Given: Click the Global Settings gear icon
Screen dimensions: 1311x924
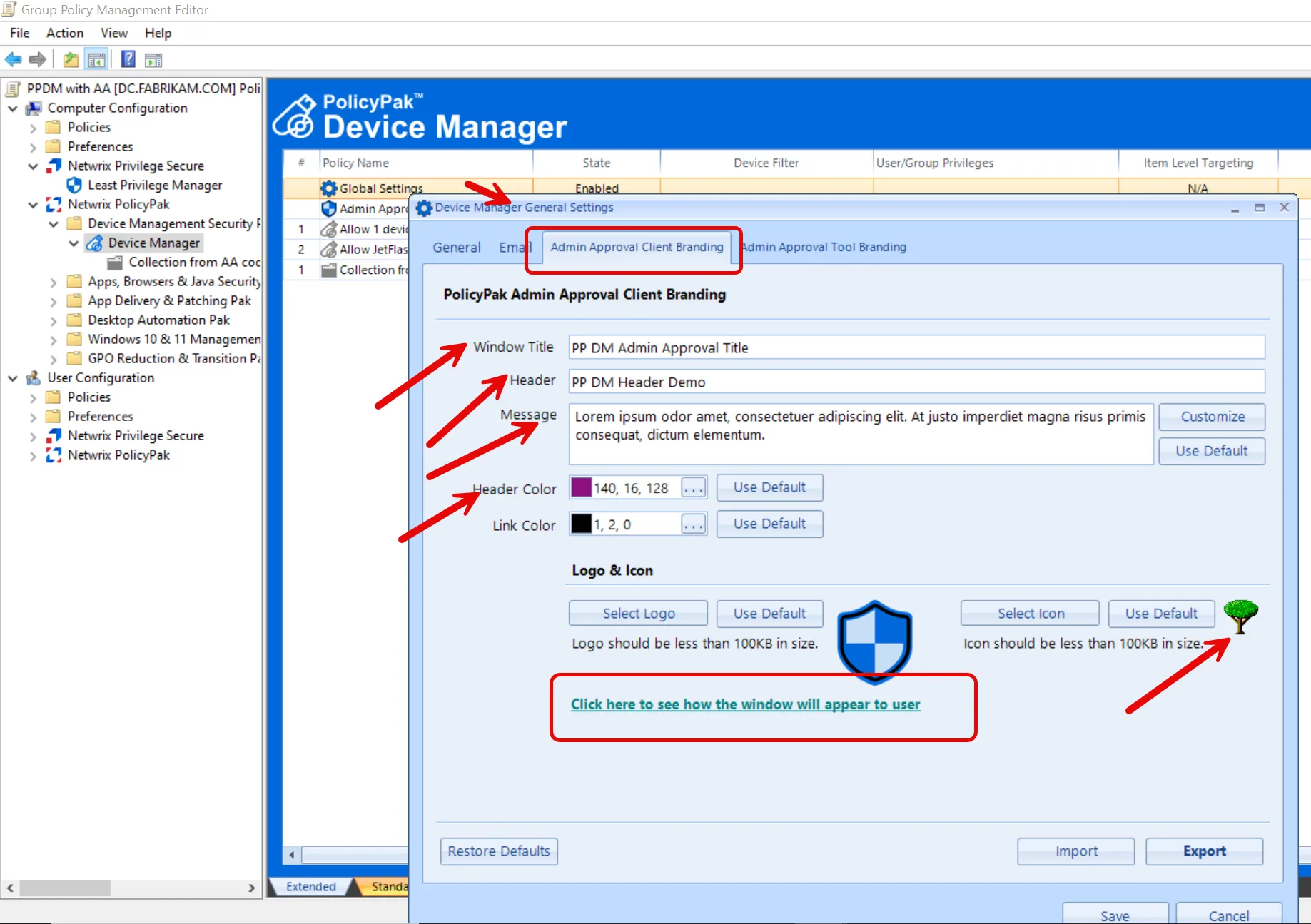Looking at the screenshot, I should [329, 188].
